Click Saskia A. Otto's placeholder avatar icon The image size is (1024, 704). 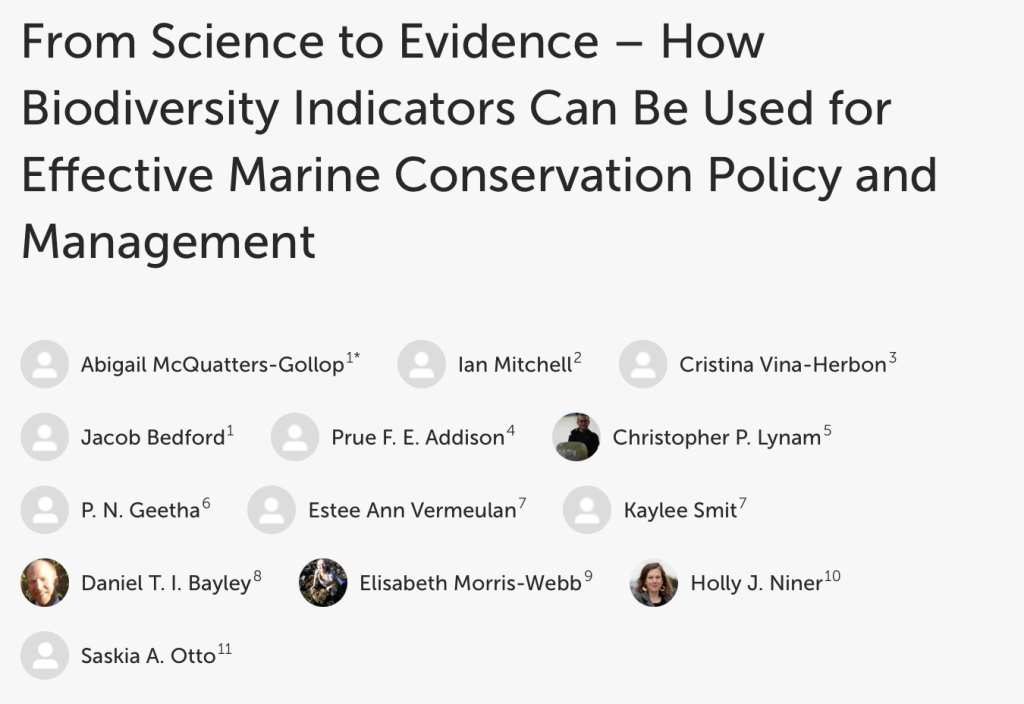coord(44,655)
